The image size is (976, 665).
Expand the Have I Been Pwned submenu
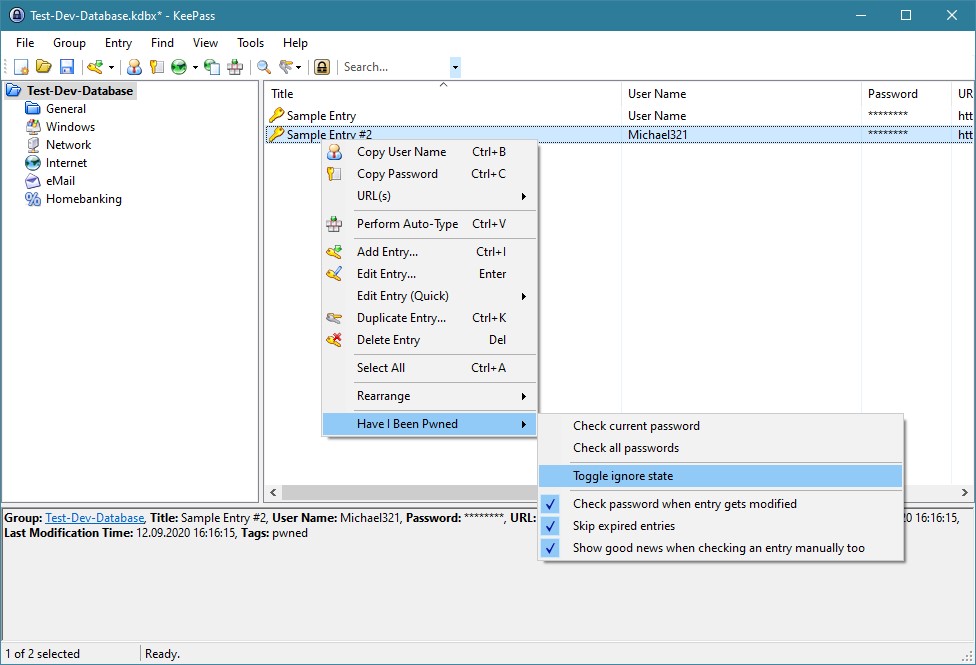point(429,424)
